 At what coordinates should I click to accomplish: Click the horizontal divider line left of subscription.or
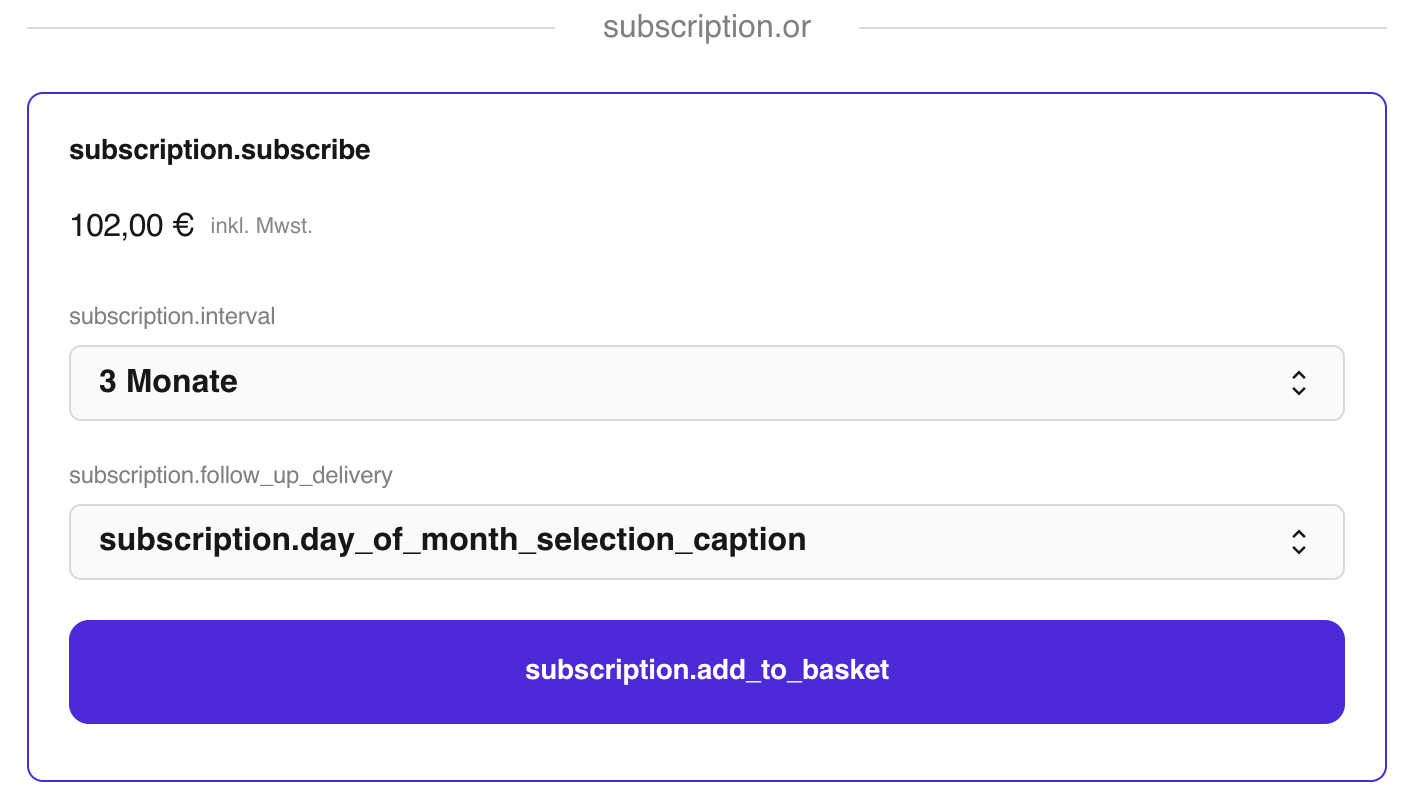tap(290, 28)
